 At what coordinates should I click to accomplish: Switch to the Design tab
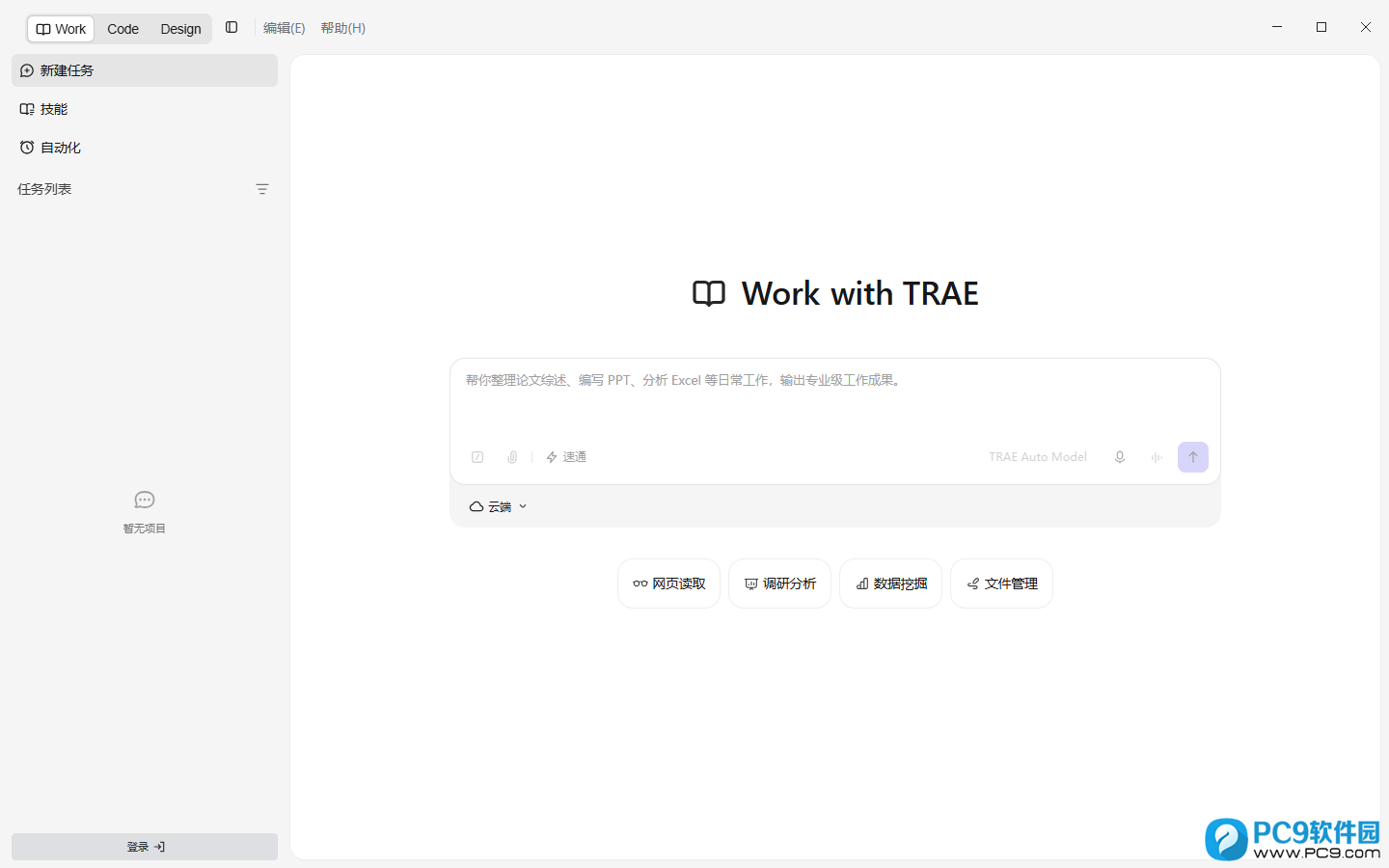click(181, 29)
